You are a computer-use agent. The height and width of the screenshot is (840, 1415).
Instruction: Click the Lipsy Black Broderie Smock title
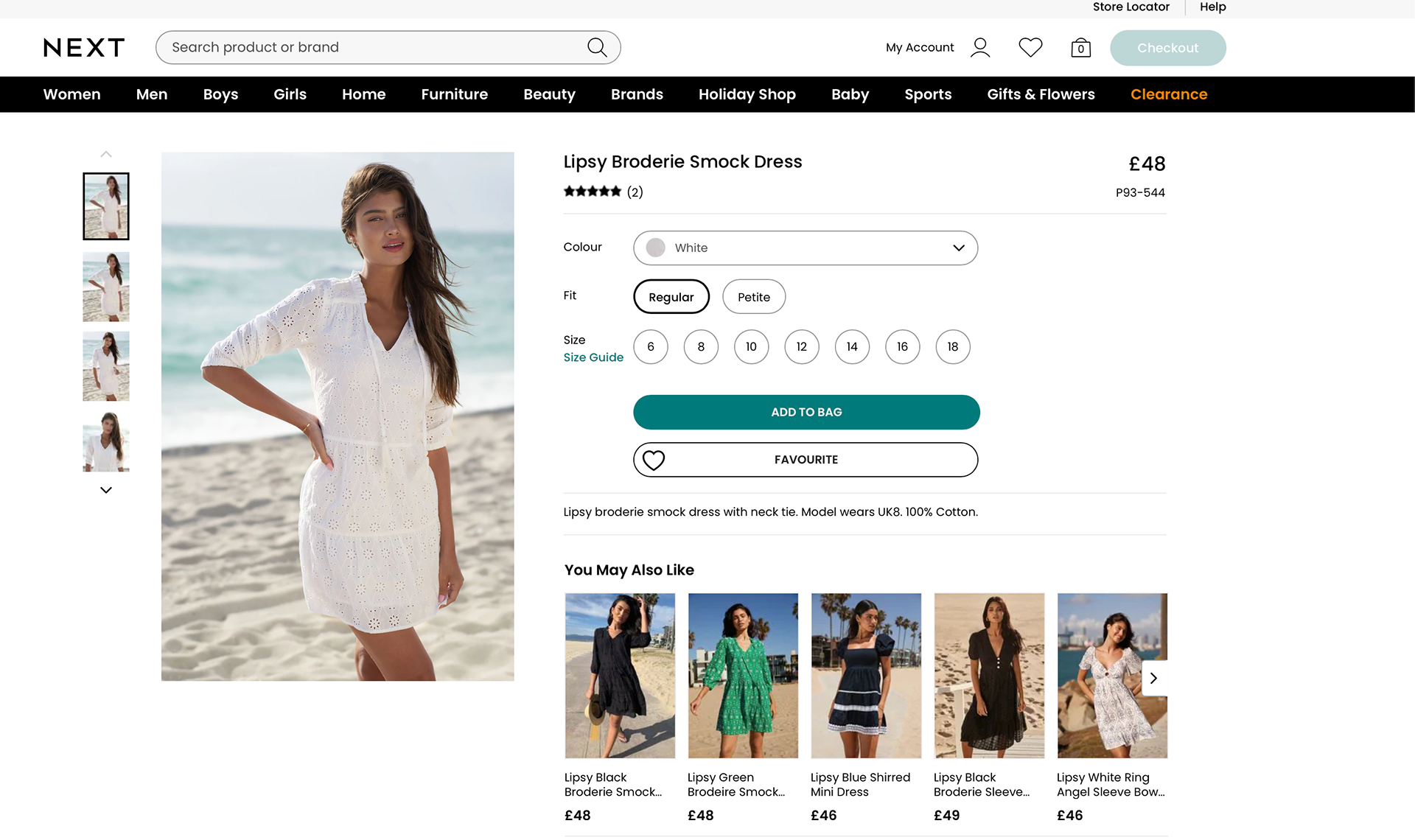[x=613, y=785]
